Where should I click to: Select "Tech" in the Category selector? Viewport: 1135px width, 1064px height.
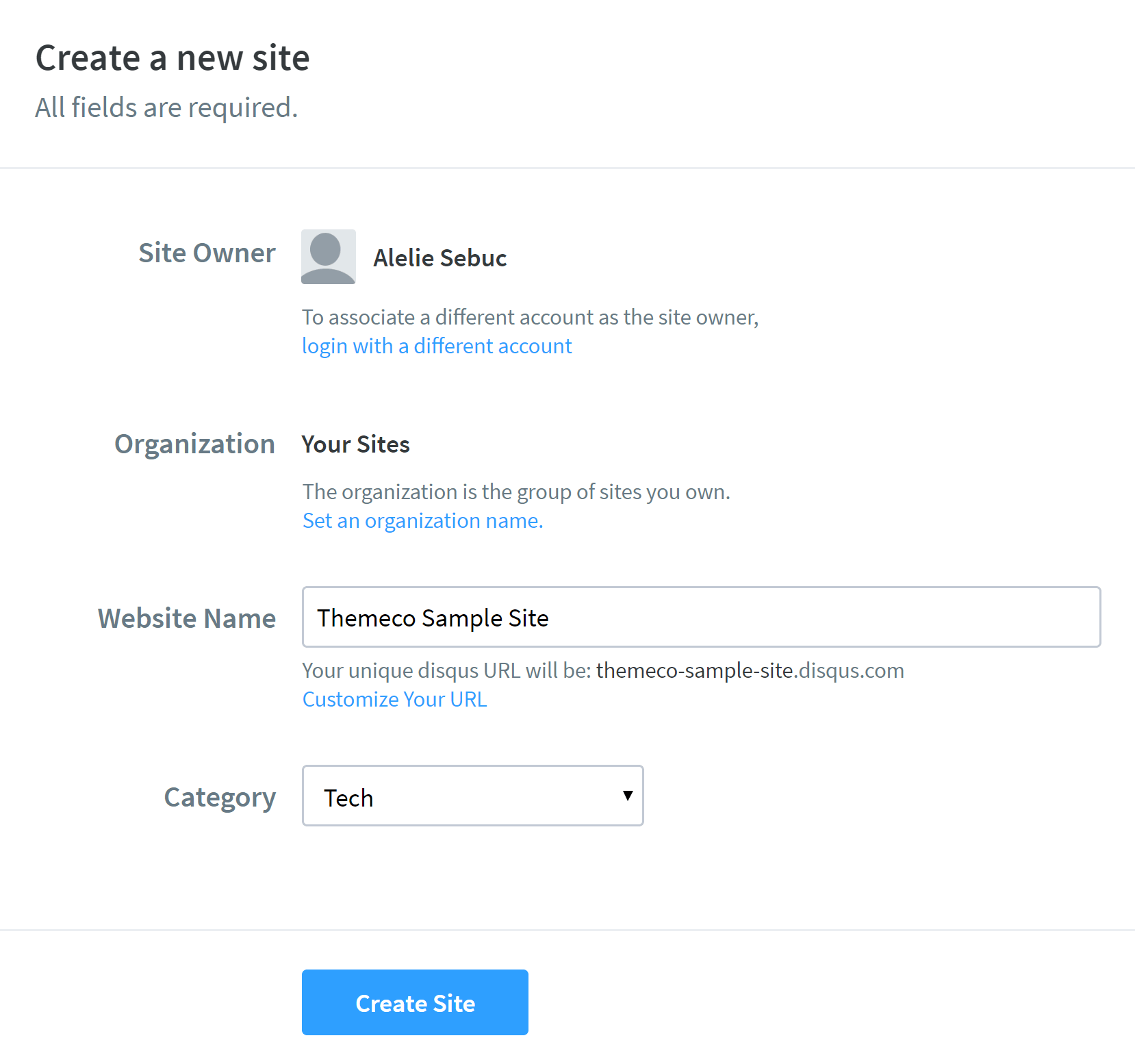pyautogui.click(x=472, y=796)
